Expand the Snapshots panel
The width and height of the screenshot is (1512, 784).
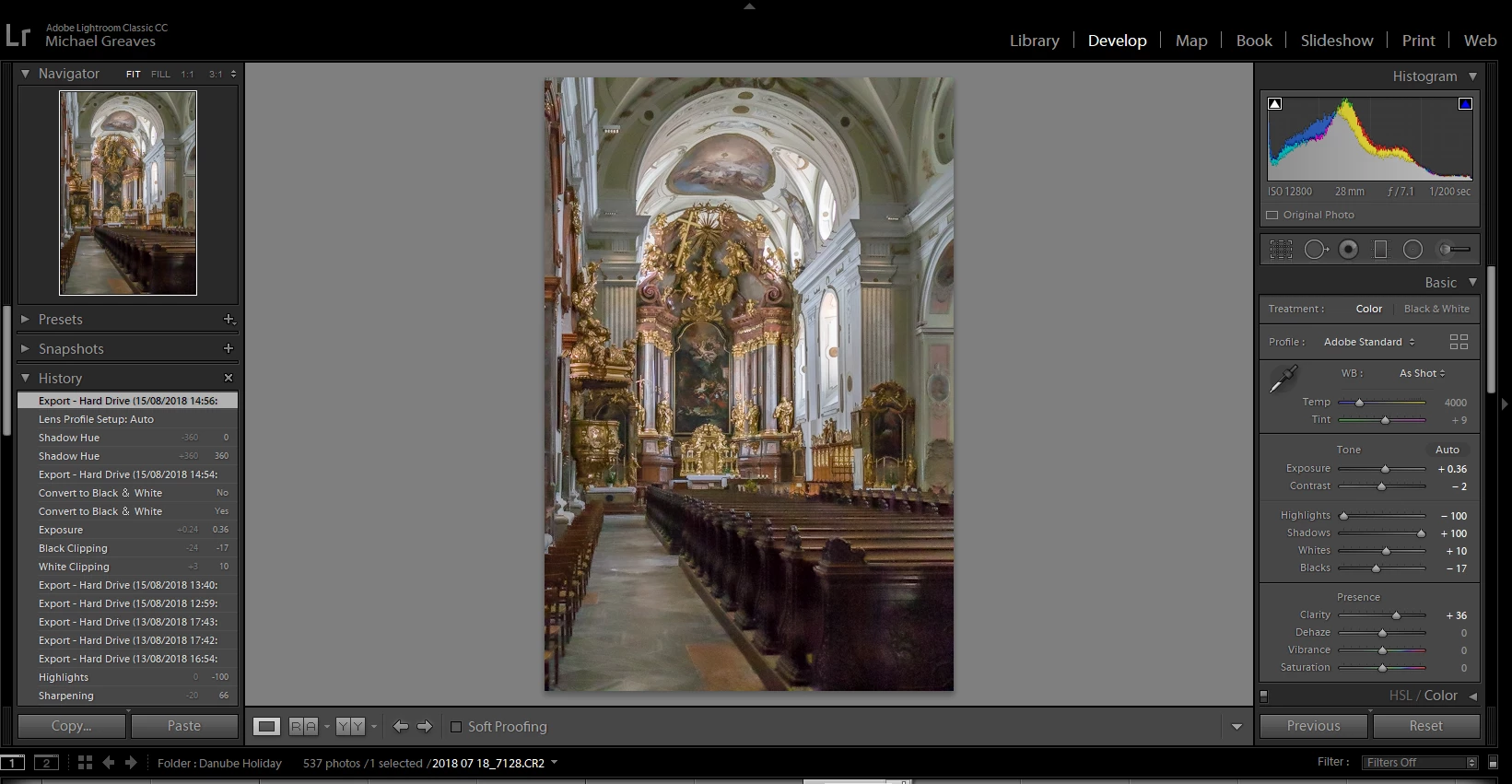(x=25, y=348)
